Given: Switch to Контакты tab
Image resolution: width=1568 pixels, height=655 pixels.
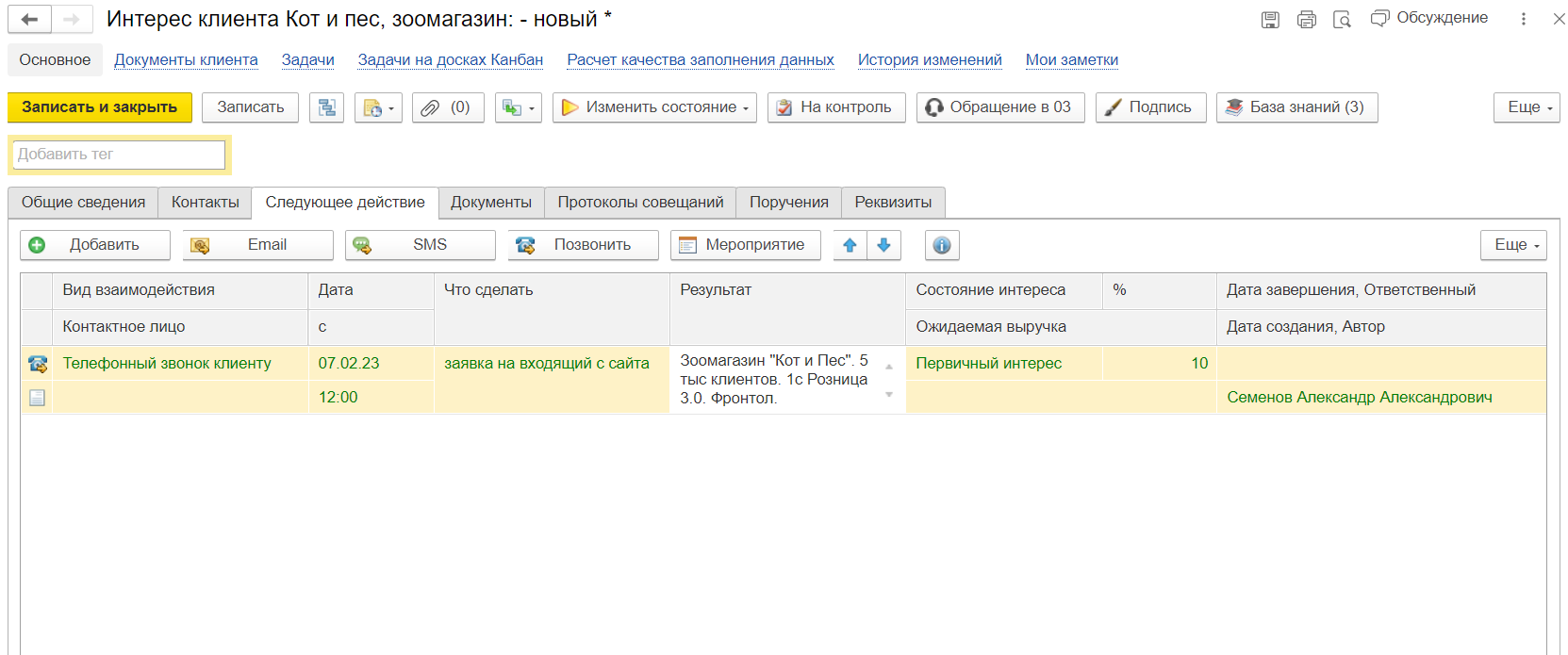Looking at the screenshot, I should pyautogui.click(x=205, y=203).
